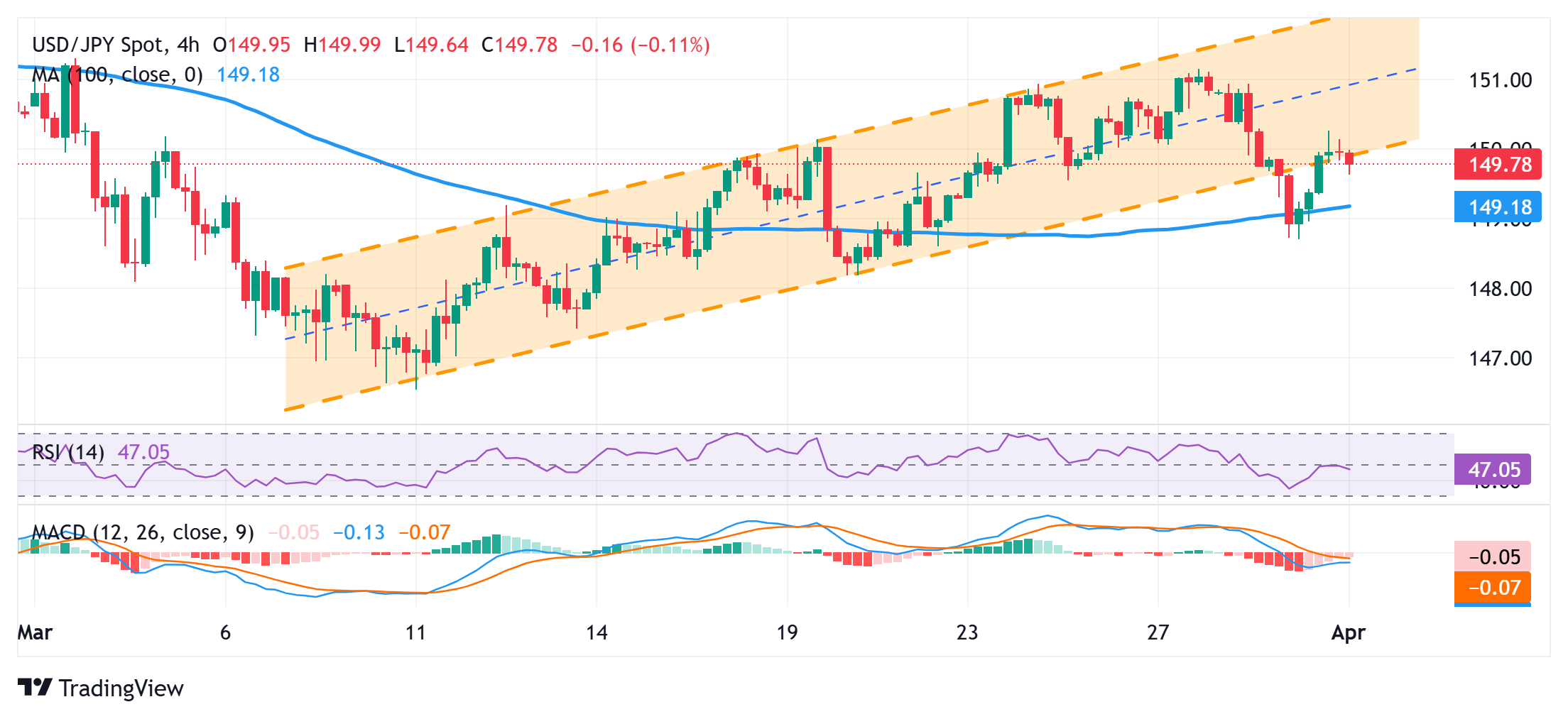The height and width of the screenshot is (719, 1568).
Task: Select the USD/JPY Spot chart title
Action: (115, 45)
